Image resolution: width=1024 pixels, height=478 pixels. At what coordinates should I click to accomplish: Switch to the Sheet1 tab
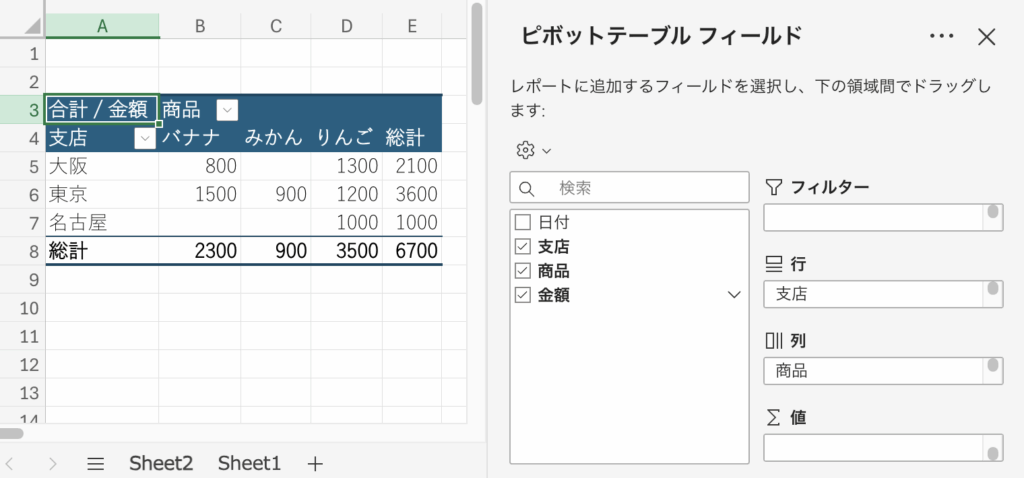(x=249, y=463)
